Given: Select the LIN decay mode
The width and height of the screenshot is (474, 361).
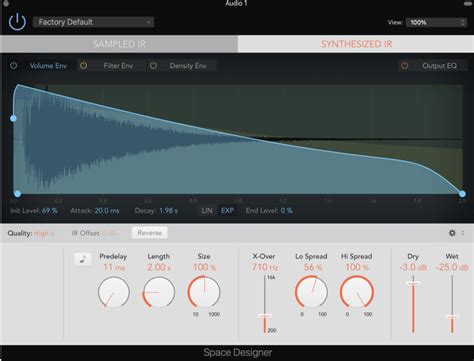Looking at the screenshot, I should point(207,211).
